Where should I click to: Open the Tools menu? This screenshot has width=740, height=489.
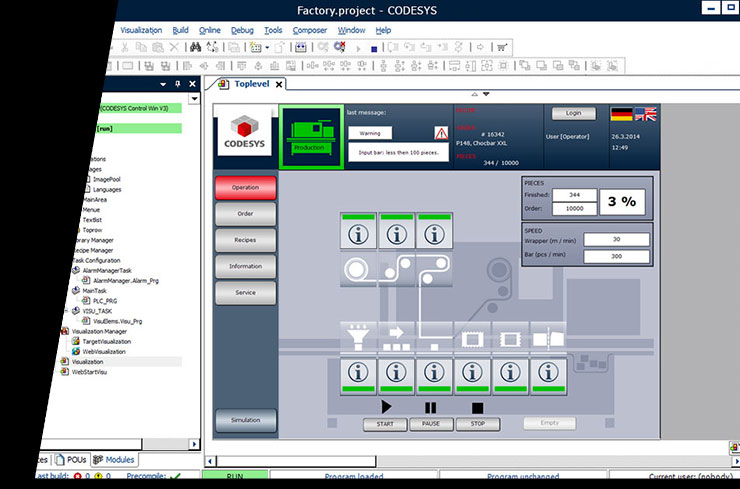(x=273, y=30)
